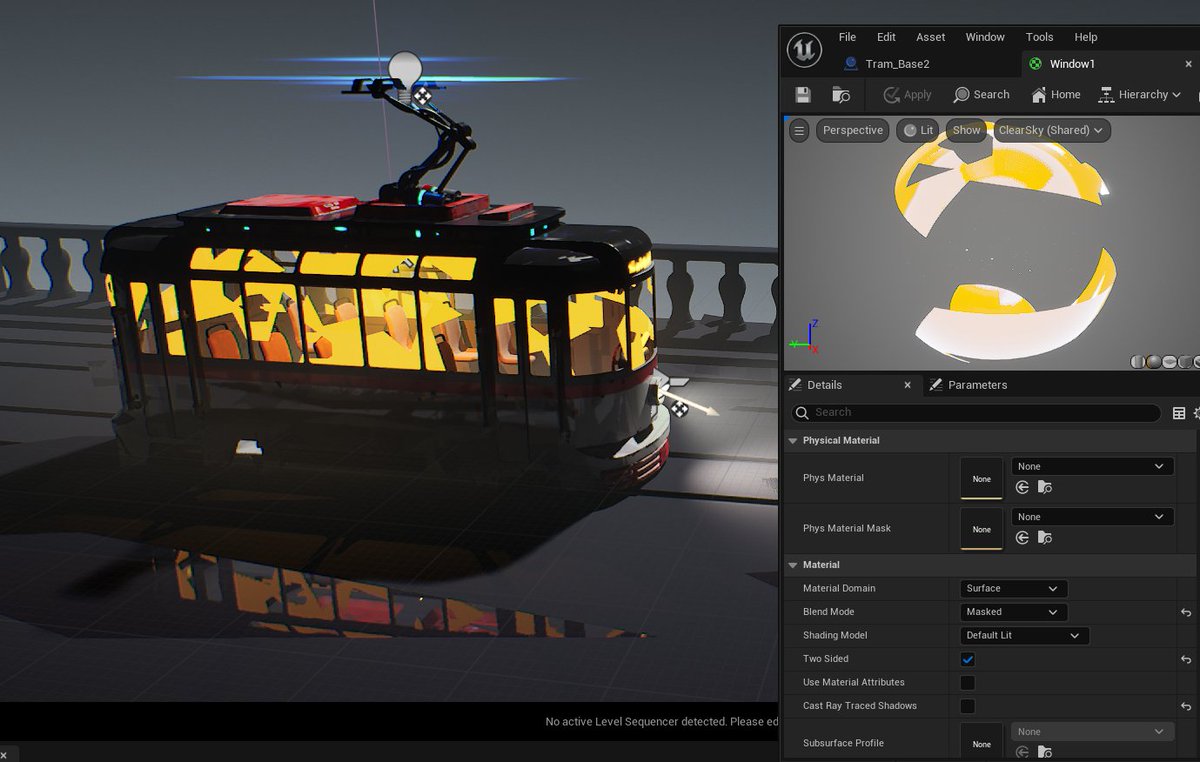The width and height of the screenshot is (1200, 762).
Task: Click the XYZ axis gizmo in preview
Action: point(806,336)
